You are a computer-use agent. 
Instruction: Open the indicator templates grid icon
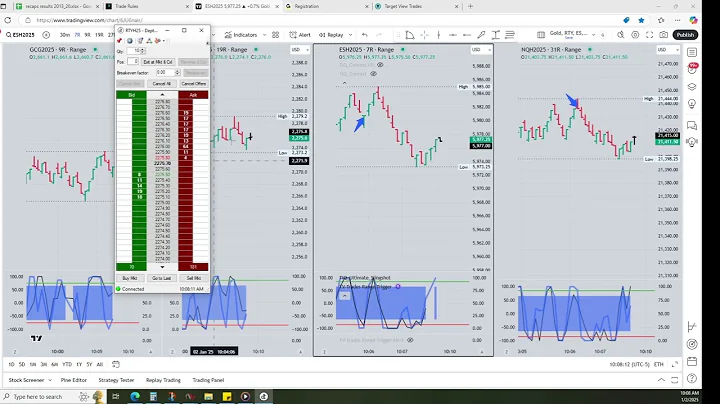276,35
